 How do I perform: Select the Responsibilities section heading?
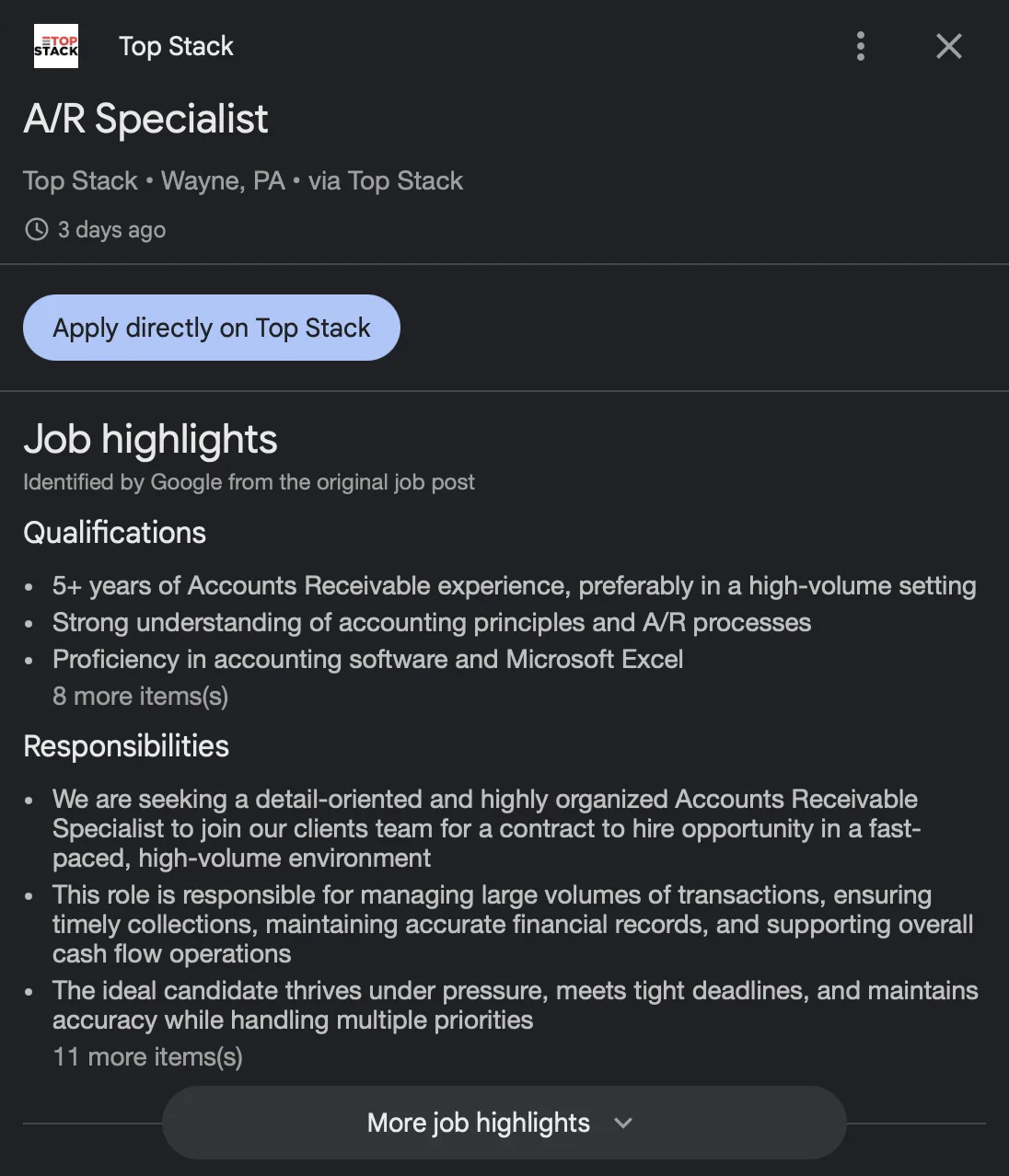(126, 745)
